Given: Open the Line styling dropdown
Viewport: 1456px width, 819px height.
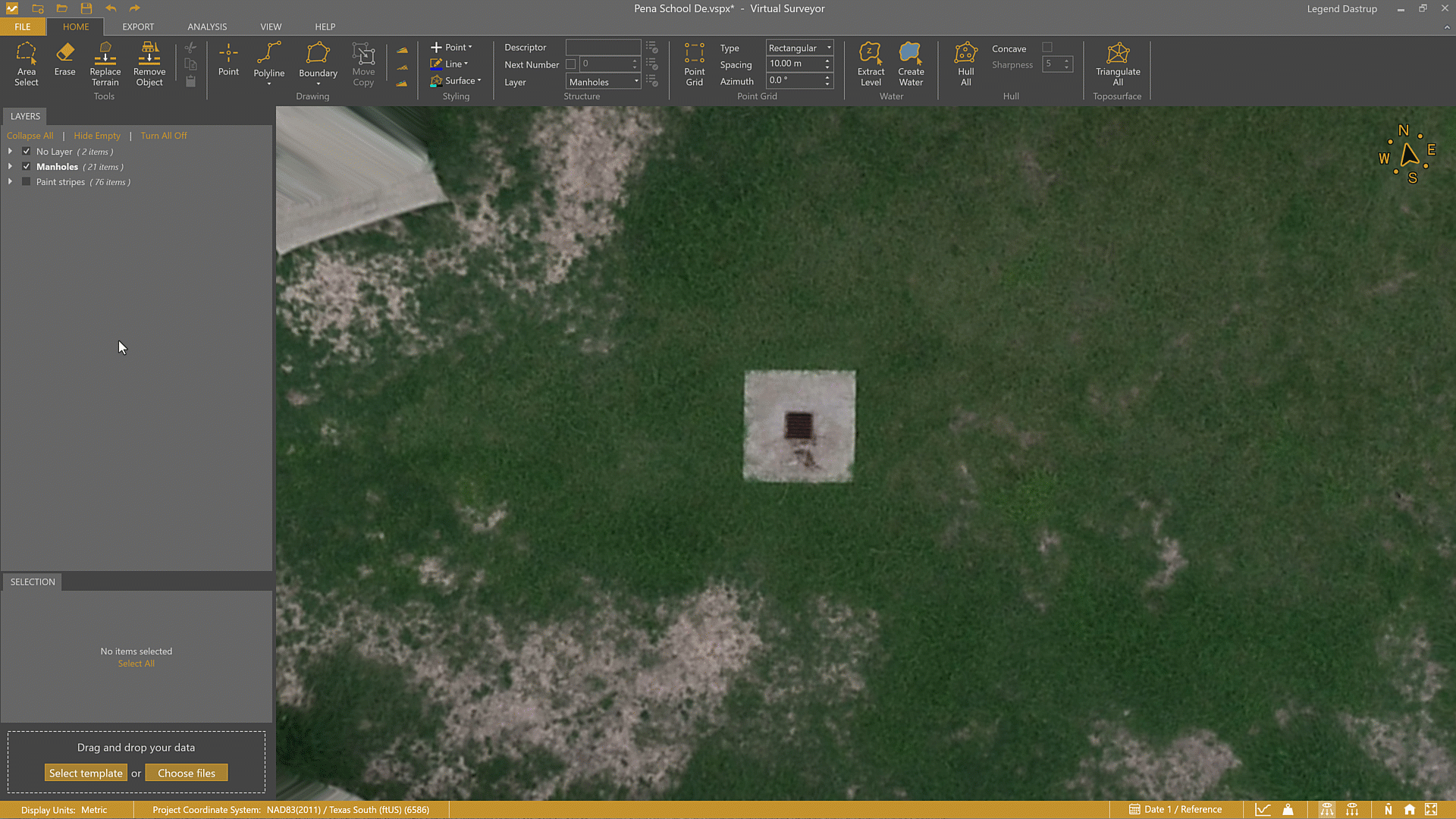Looking at the screenshot, I should [x=450, y=64].
